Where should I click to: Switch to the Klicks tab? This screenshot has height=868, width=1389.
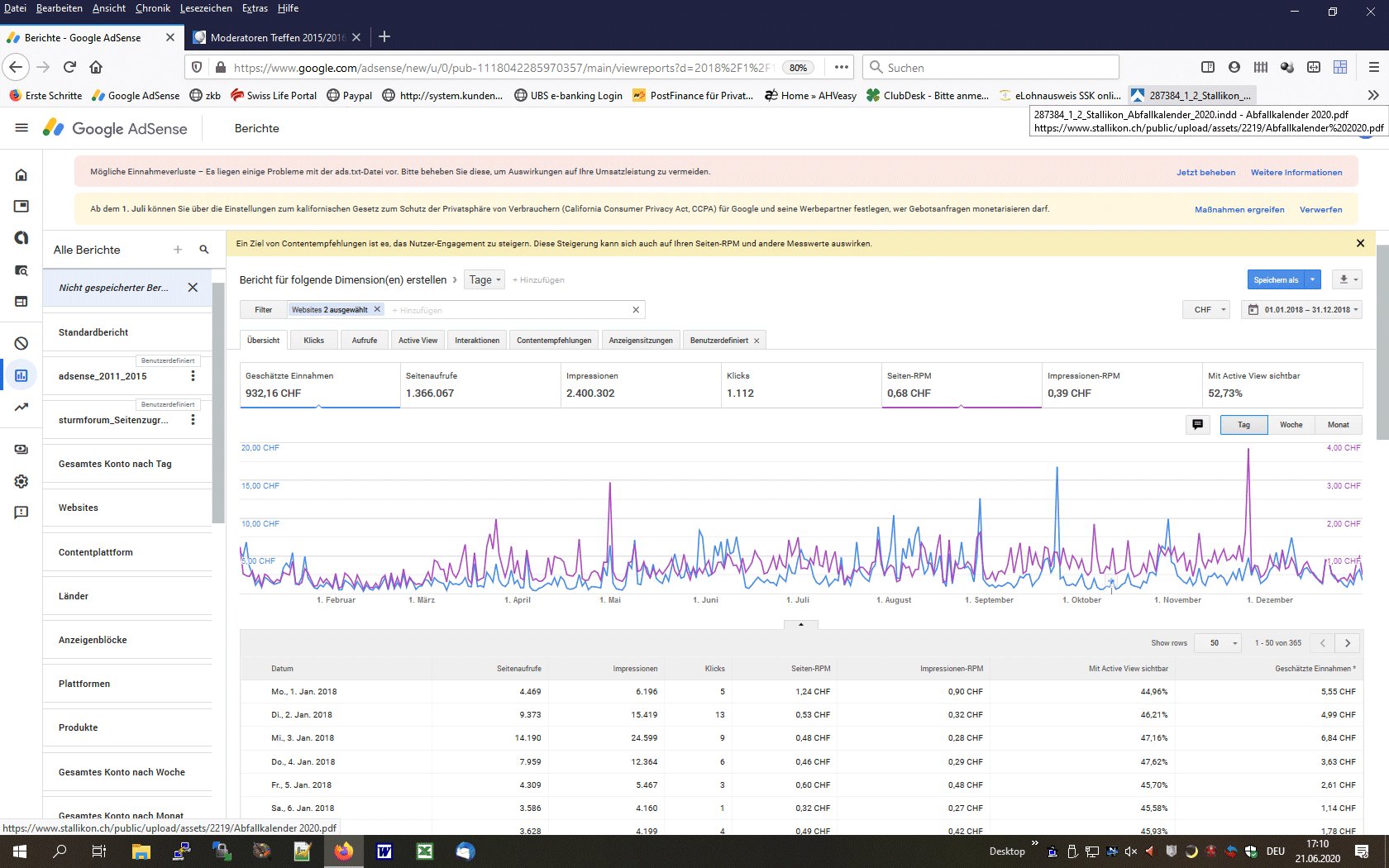tap(314, 341)
